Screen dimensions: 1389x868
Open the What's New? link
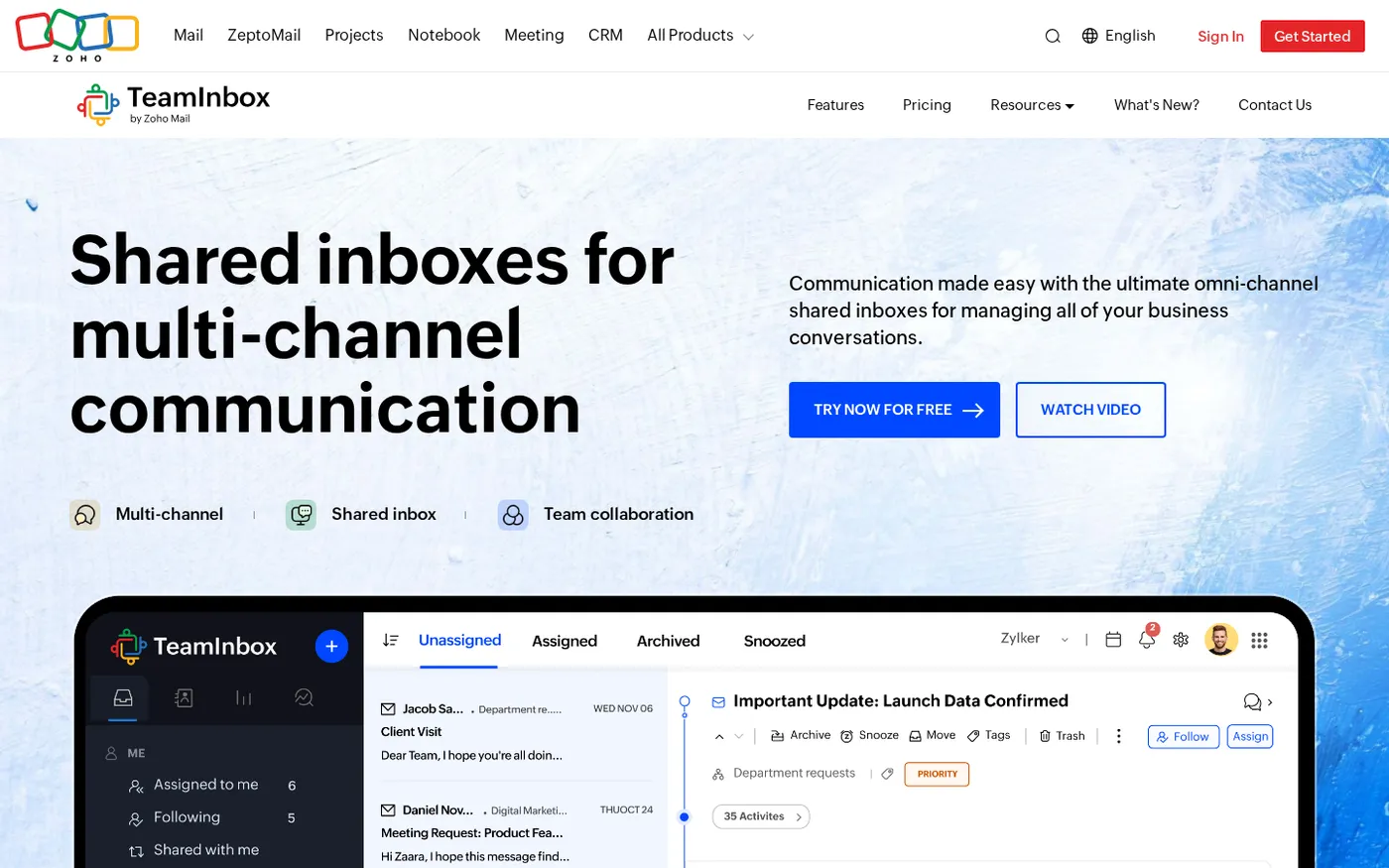tap(1157, 105)
